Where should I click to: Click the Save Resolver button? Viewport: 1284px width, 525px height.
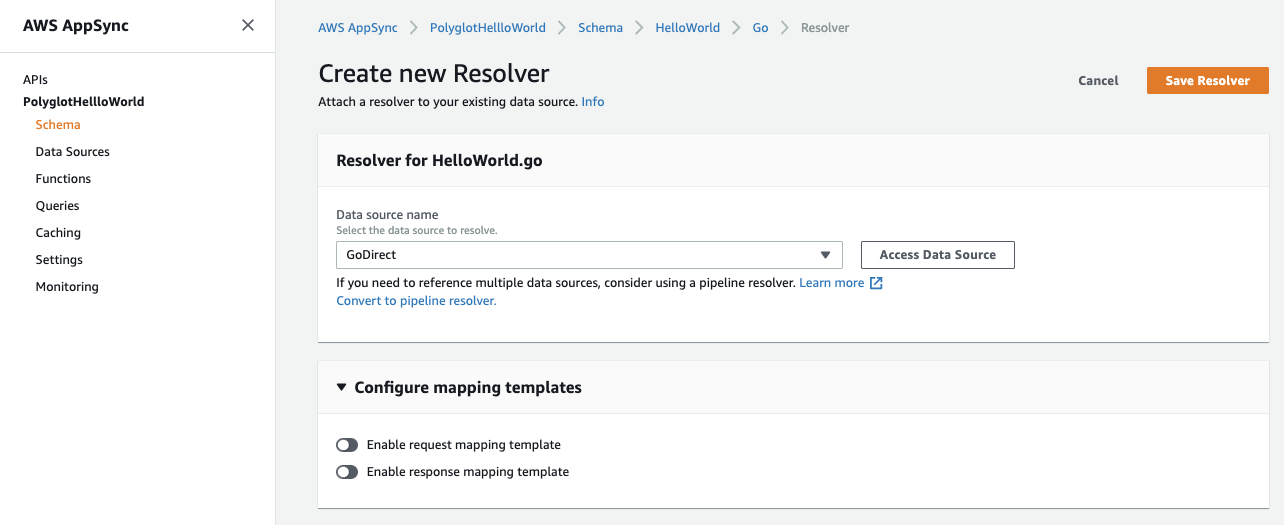pyautogui.click(x=1207, y=81)
